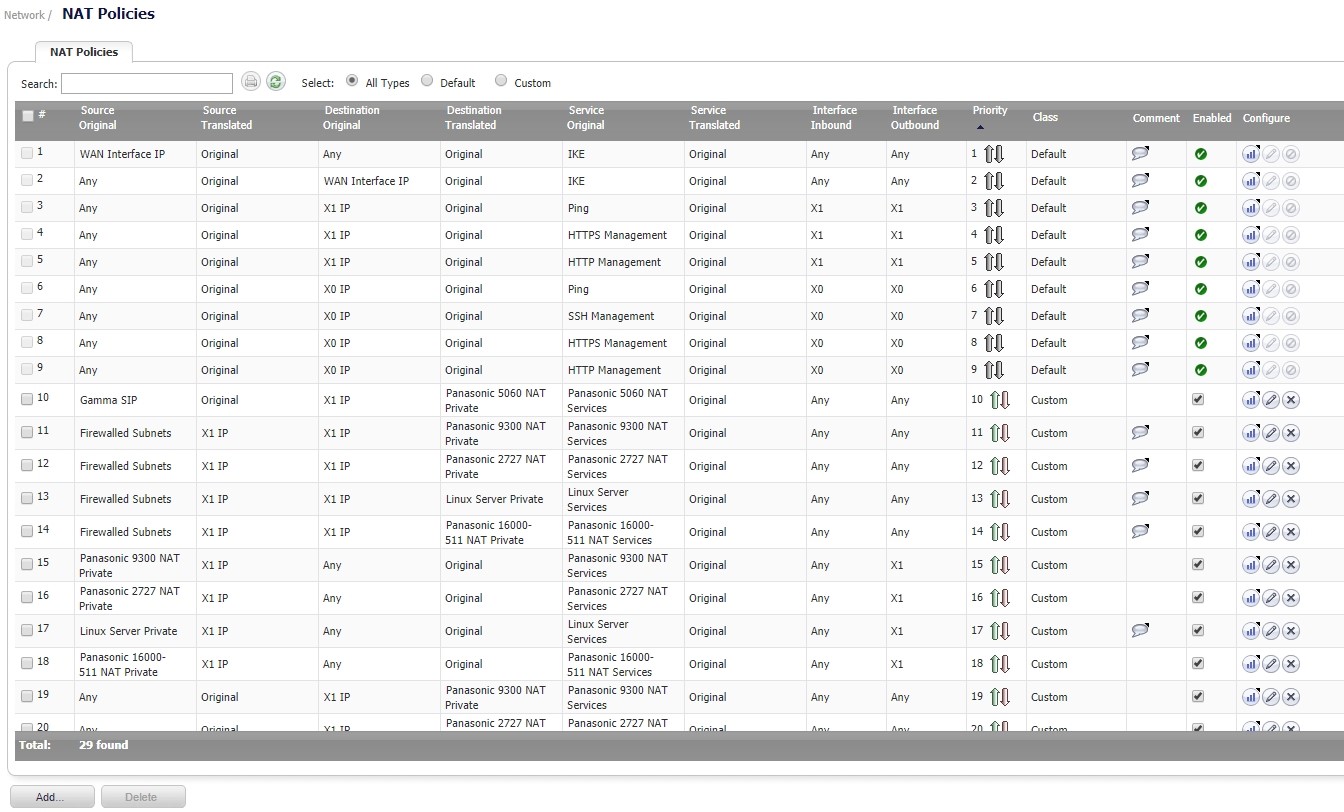Open the NAT Policies tab

tap(84, 52)
